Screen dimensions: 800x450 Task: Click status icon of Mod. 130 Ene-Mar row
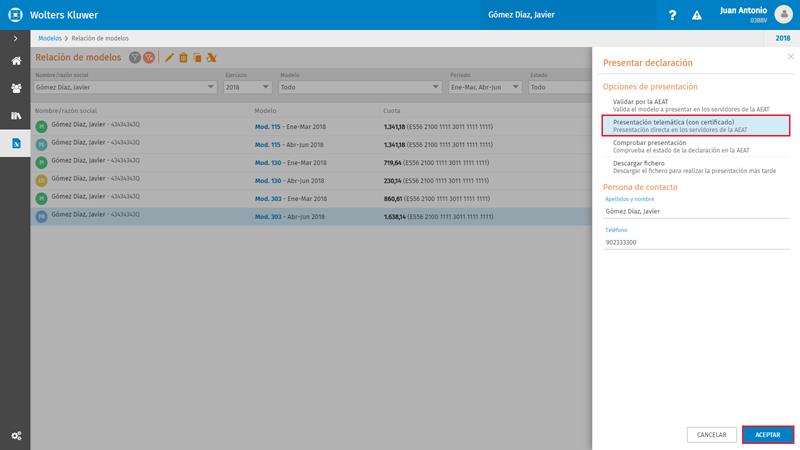click(x=41, y=162)
